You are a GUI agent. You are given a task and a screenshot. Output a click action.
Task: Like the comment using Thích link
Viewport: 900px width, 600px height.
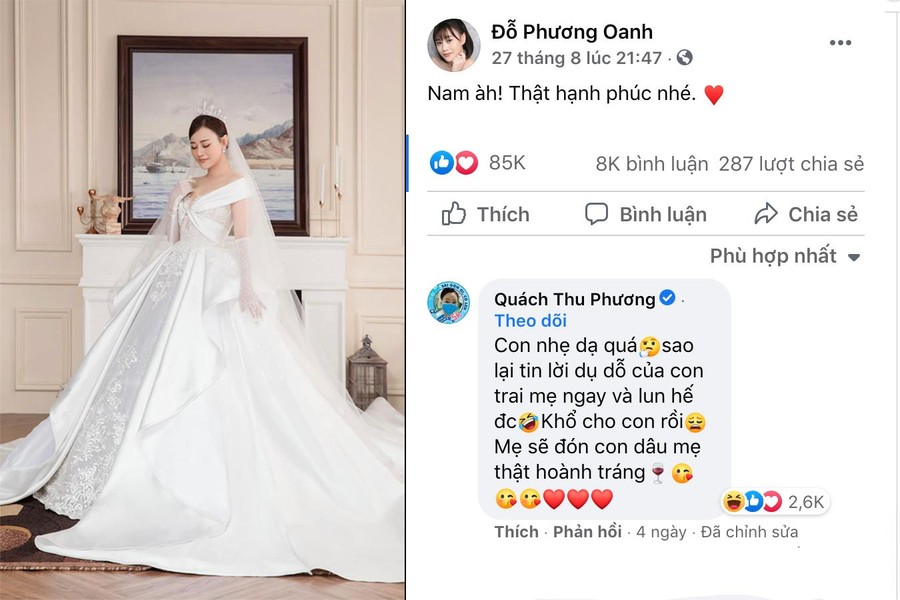[x=517, y=532]
